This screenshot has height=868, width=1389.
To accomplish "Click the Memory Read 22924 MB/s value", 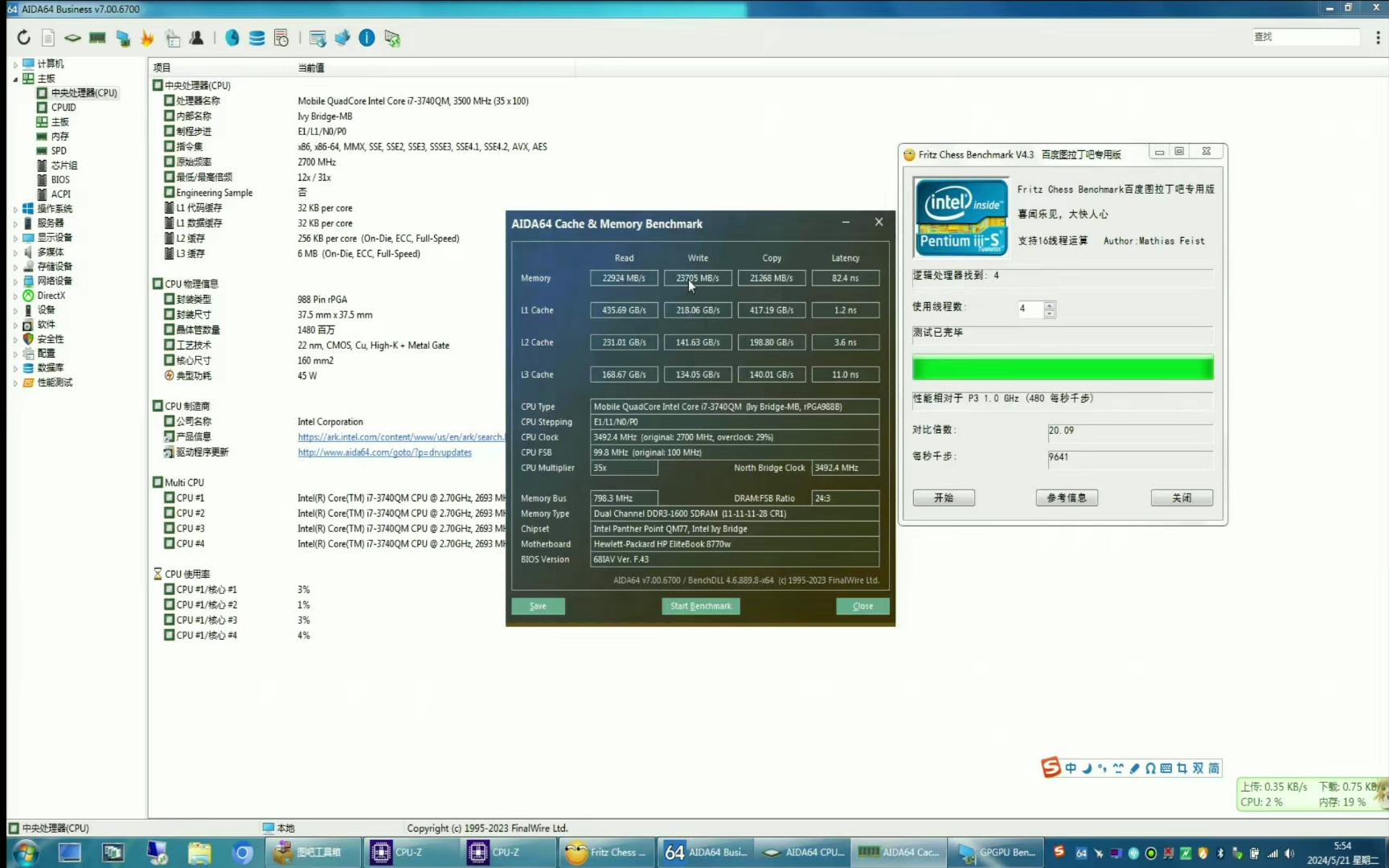I will click(624, 278).
